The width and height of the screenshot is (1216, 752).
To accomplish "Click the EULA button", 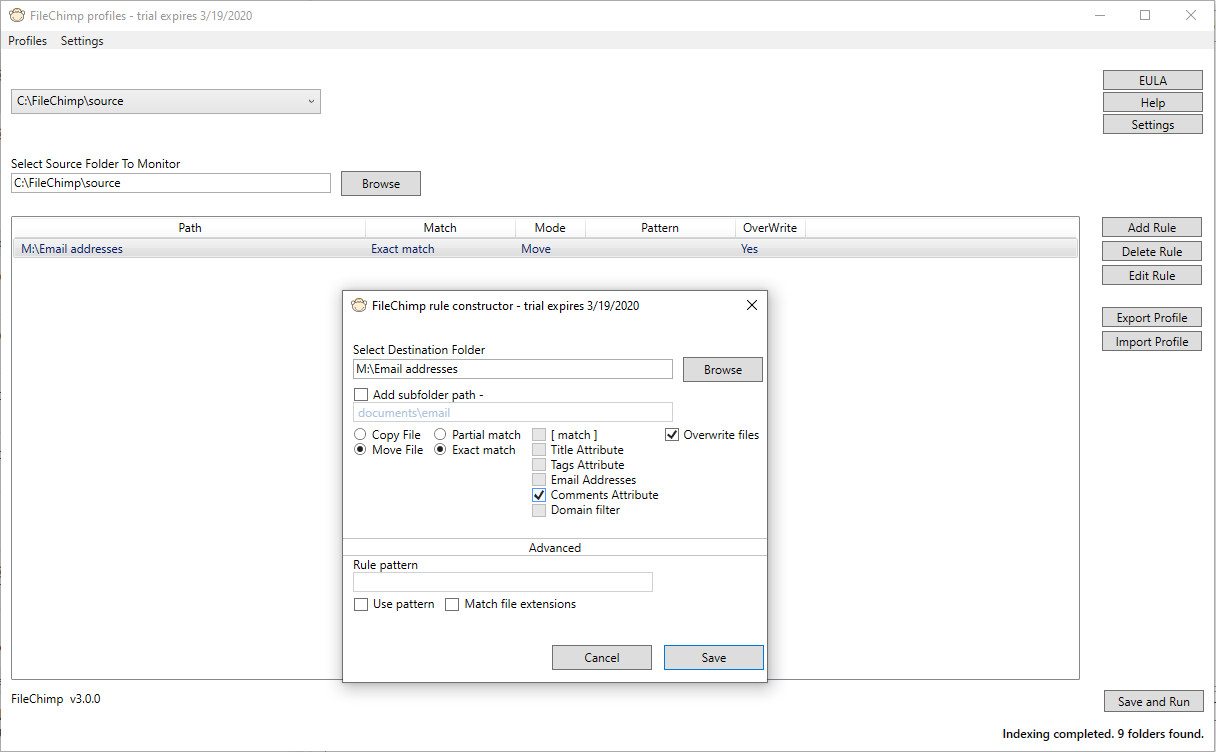I will 1152,80.
